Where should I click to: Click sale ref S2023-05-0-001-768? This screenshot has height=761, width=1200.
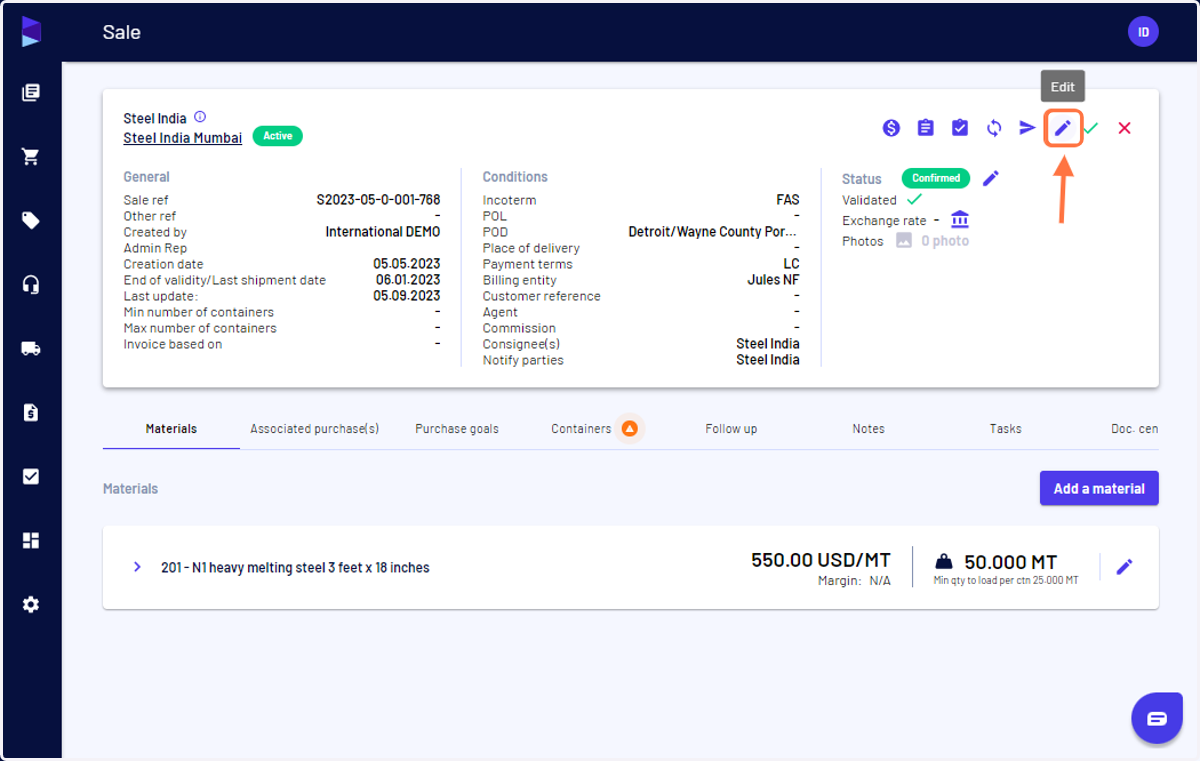[x=378, y=200]
